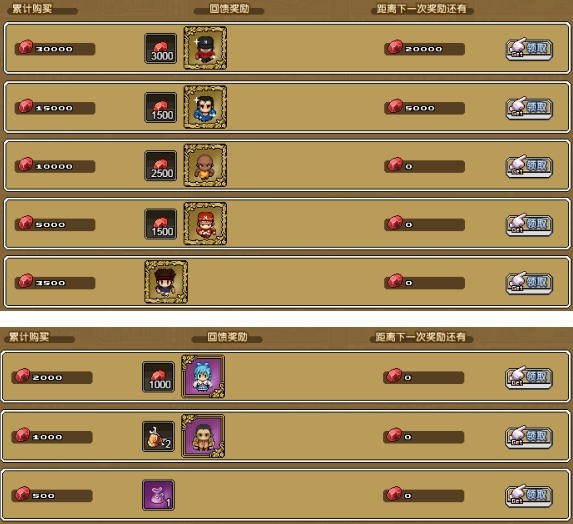
Task: Click the 5000 remaining ruby indicator
Action: pyautogui.click(x=424, y=107)
